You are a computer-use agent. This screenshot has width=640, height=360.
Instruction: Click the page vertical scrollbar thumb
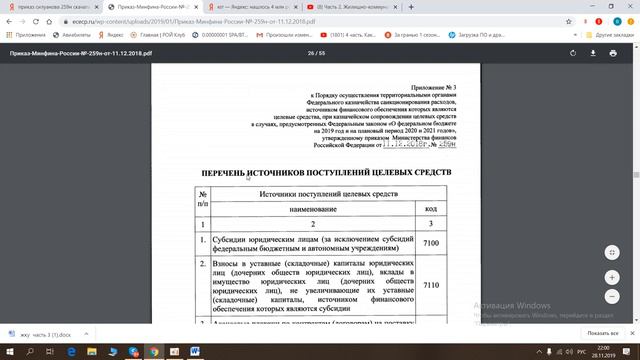[x=636, y=175]
